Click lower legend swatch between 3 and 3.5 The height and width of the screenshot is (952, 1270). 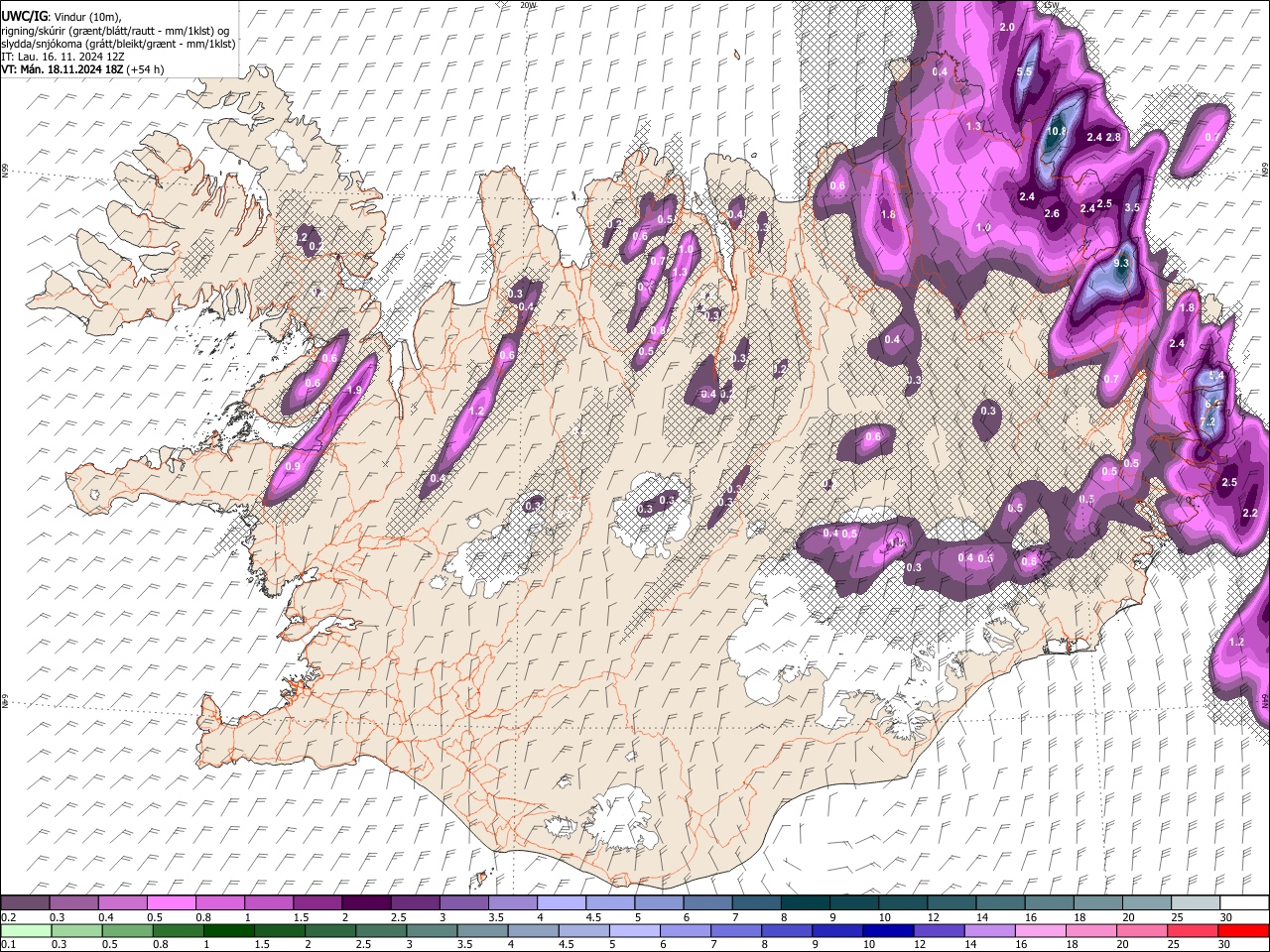pyautogui.click(x=432, y=930)
